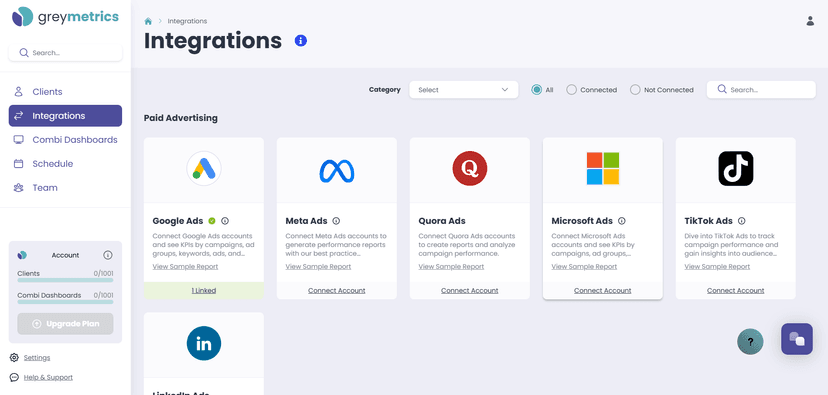828x395 pixels.
Task: Click the Settings gear icon
Action: tap(14, 358)
